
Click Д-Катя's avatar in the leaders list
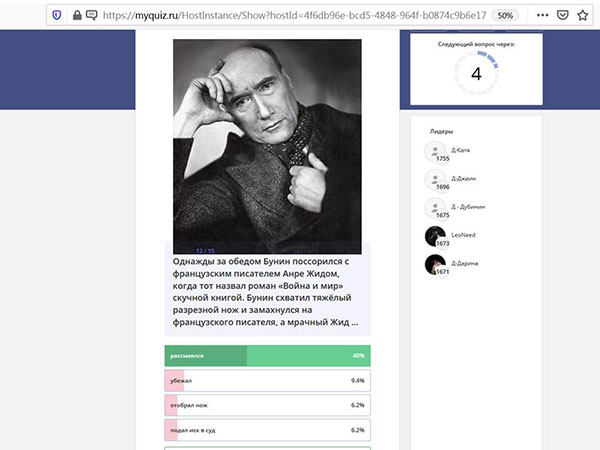point(435,151)
